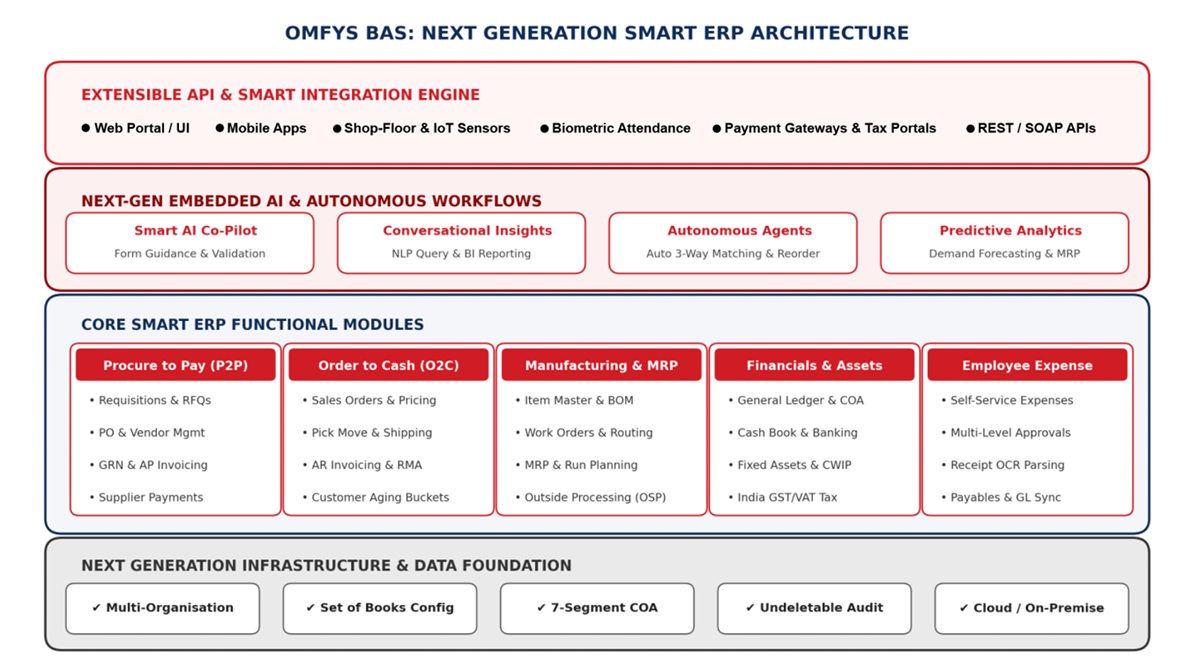The width and height of the screenshot is (1200, 665).
Task: Open the Conversational Insights card
Action: 461,242
